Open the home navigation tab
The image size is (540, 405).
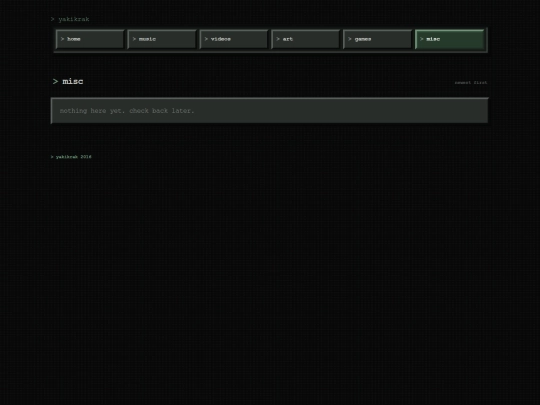click(x=90, y=39)
